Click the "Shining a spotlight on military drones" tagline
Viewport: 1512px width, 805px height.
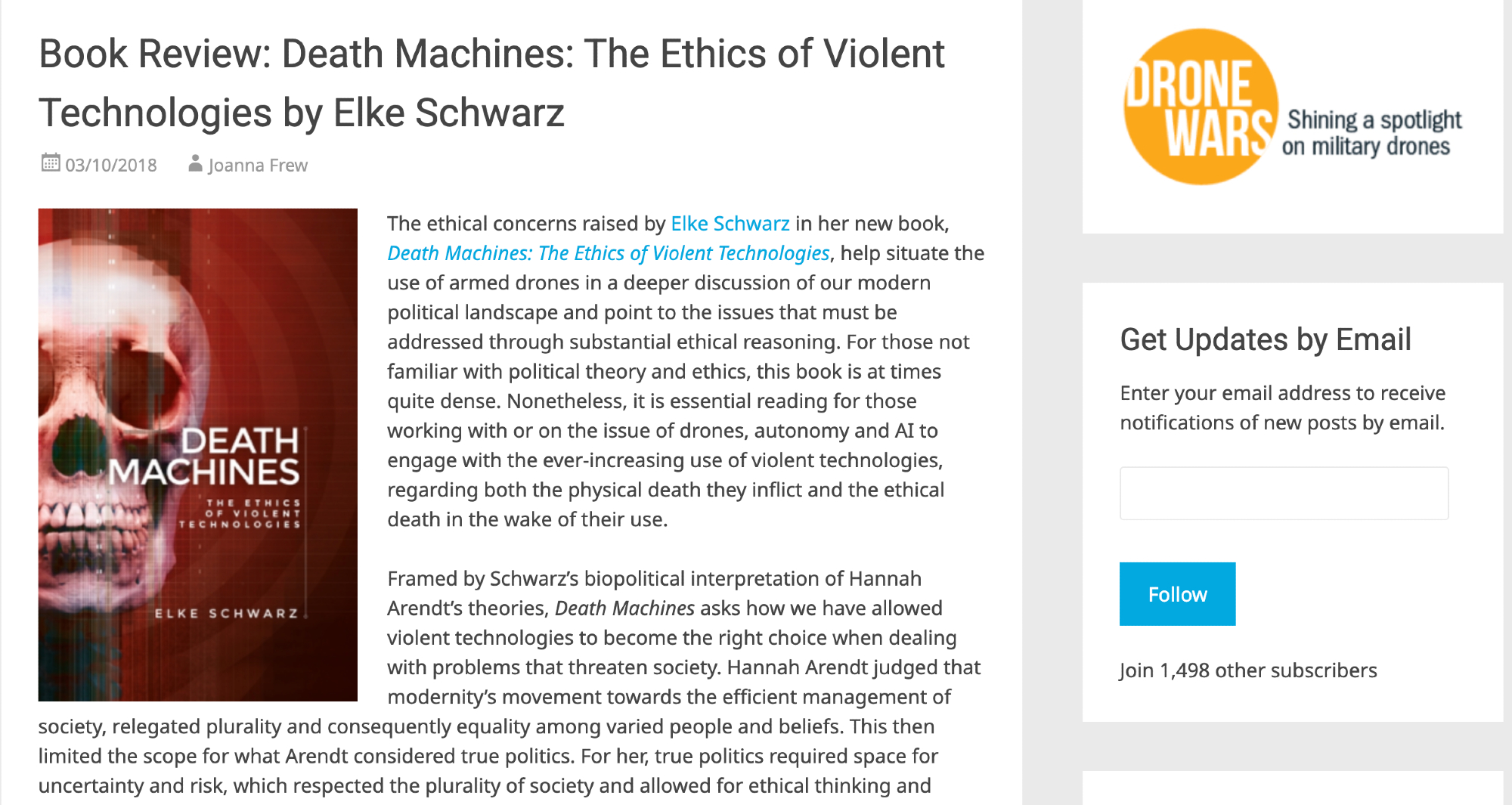click(1372, 133)
